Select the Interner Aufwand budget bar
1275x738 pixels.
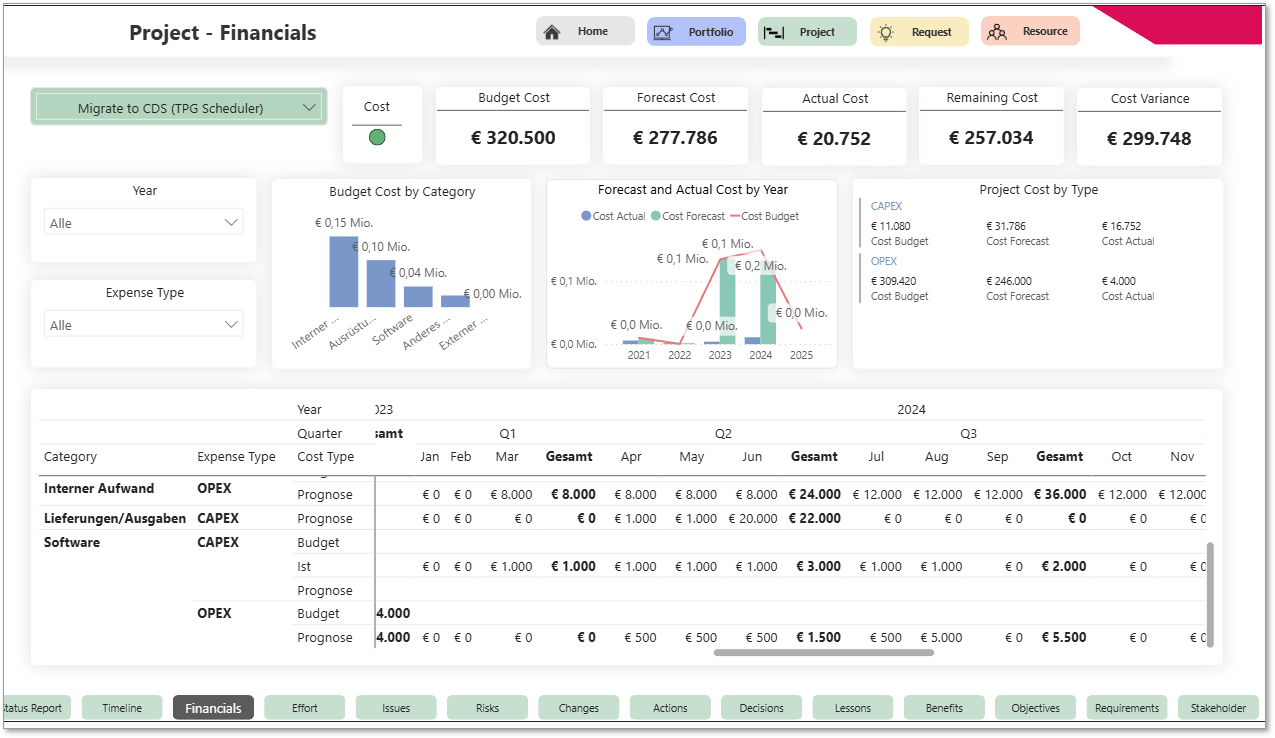pos(343,272)
